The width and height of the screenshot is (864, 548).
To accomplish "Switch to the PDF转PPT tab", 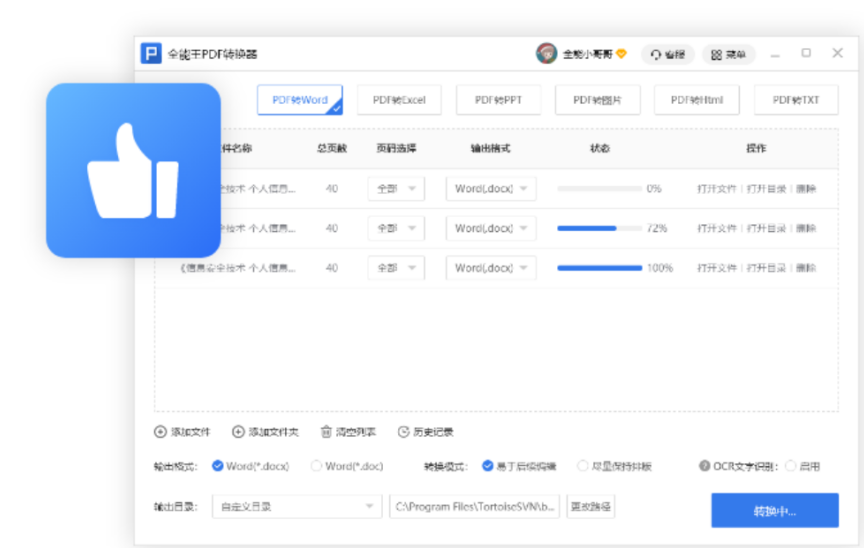I will pos(498,100).
